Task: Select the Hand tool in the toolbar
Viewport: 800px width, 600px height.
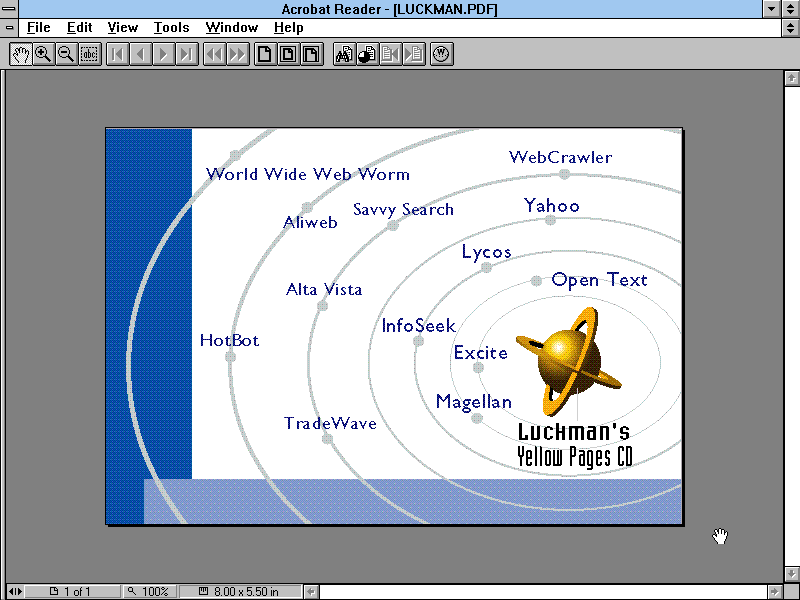Action: [20, 54]
